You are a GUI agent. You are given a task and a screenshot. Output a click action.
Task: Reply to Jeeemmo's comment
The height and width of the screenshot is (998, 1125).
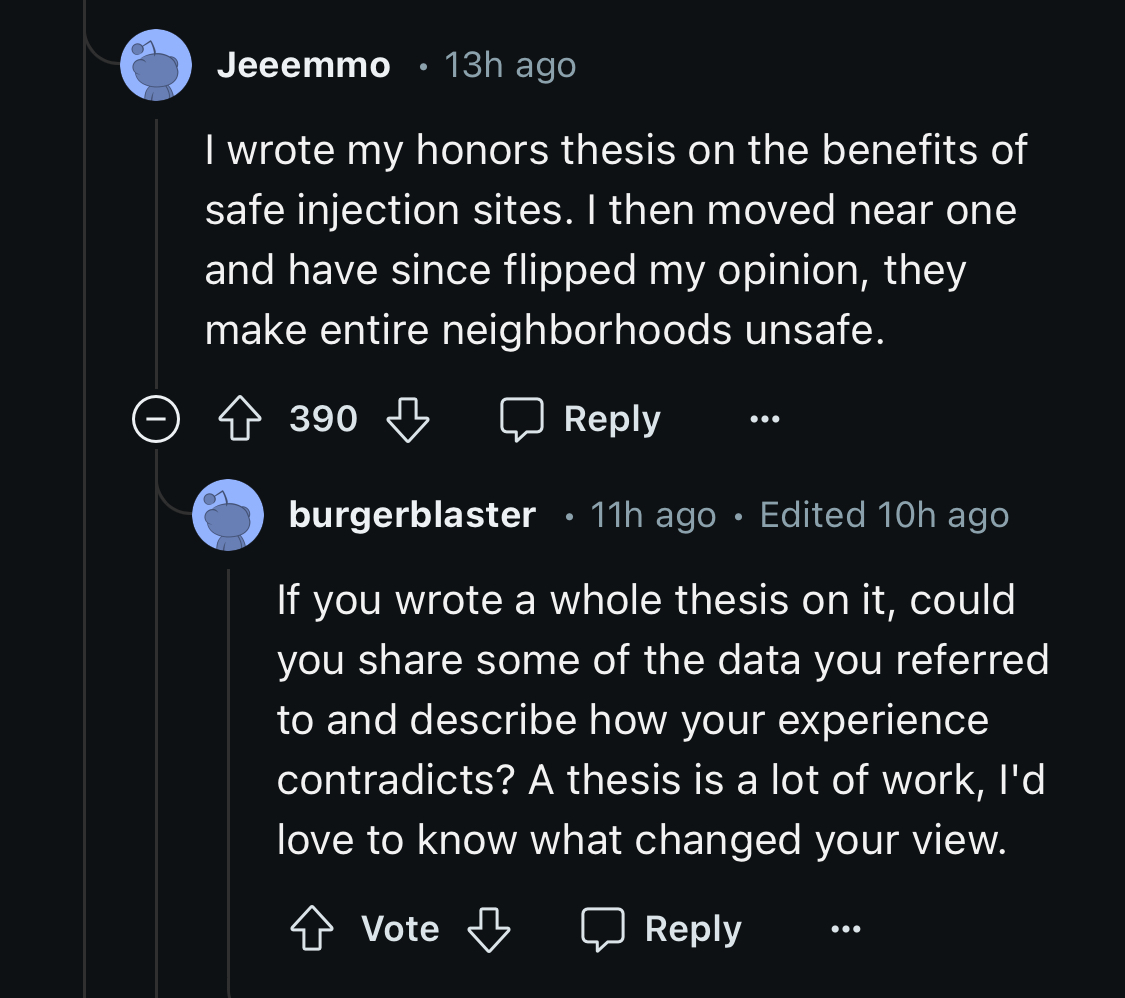[580, 419]
